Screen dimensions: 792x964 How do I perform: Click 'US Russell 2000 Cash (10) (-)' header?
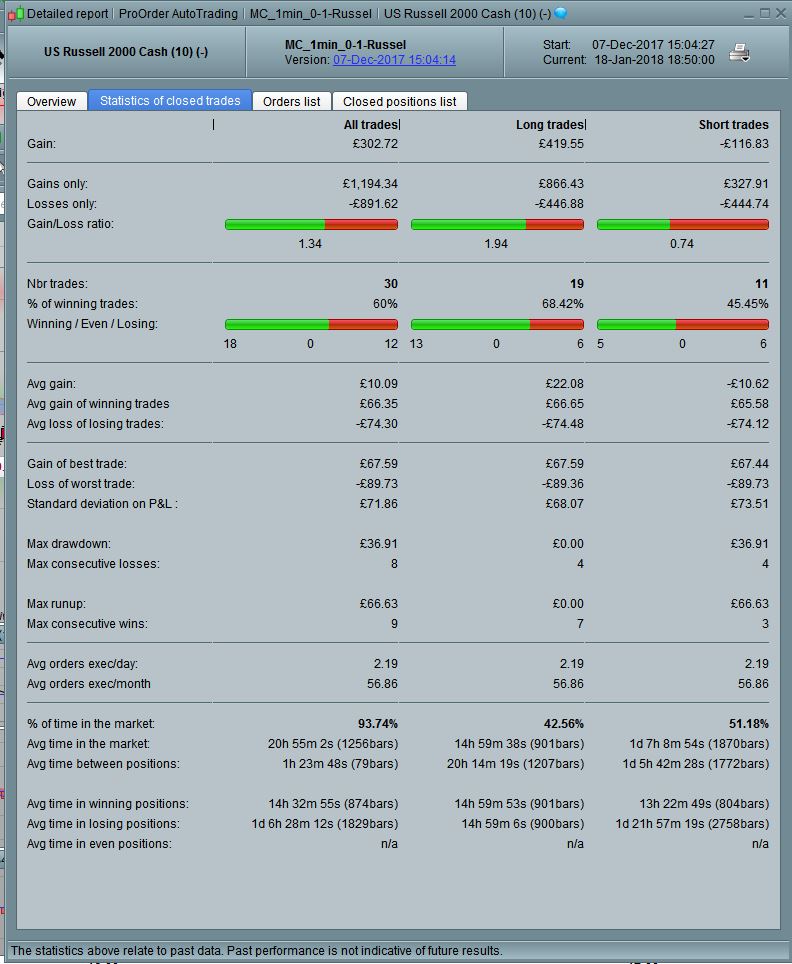pyautogui.click(x=126, y=52)
